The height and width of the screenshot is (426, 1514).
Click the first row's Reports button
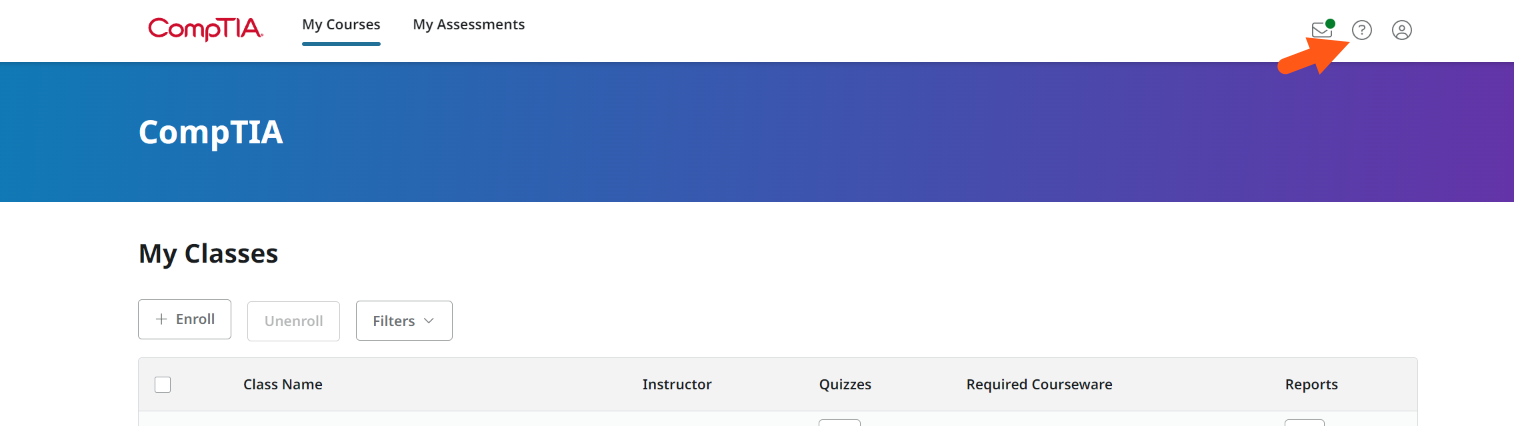[x=1305, y=423]
